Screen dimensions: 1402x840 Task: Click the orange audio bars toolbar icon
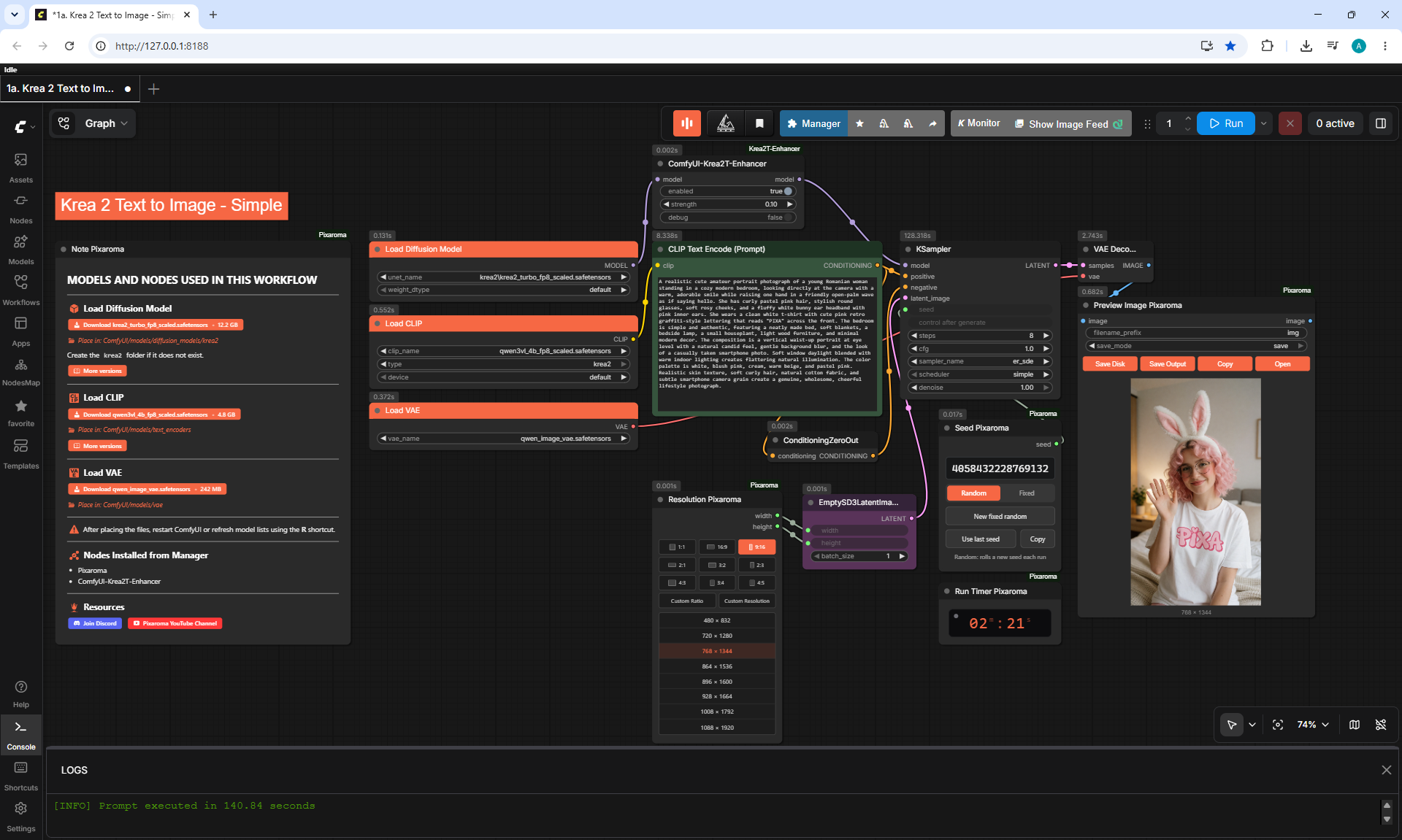click(687, 123)
